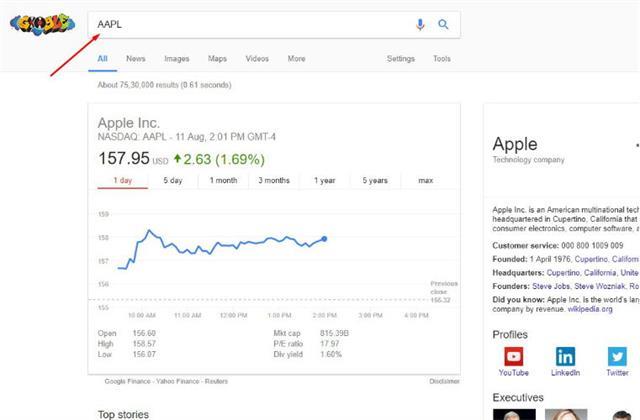
Task: Show the max range stock chart
Action: (x=426, y=180)
